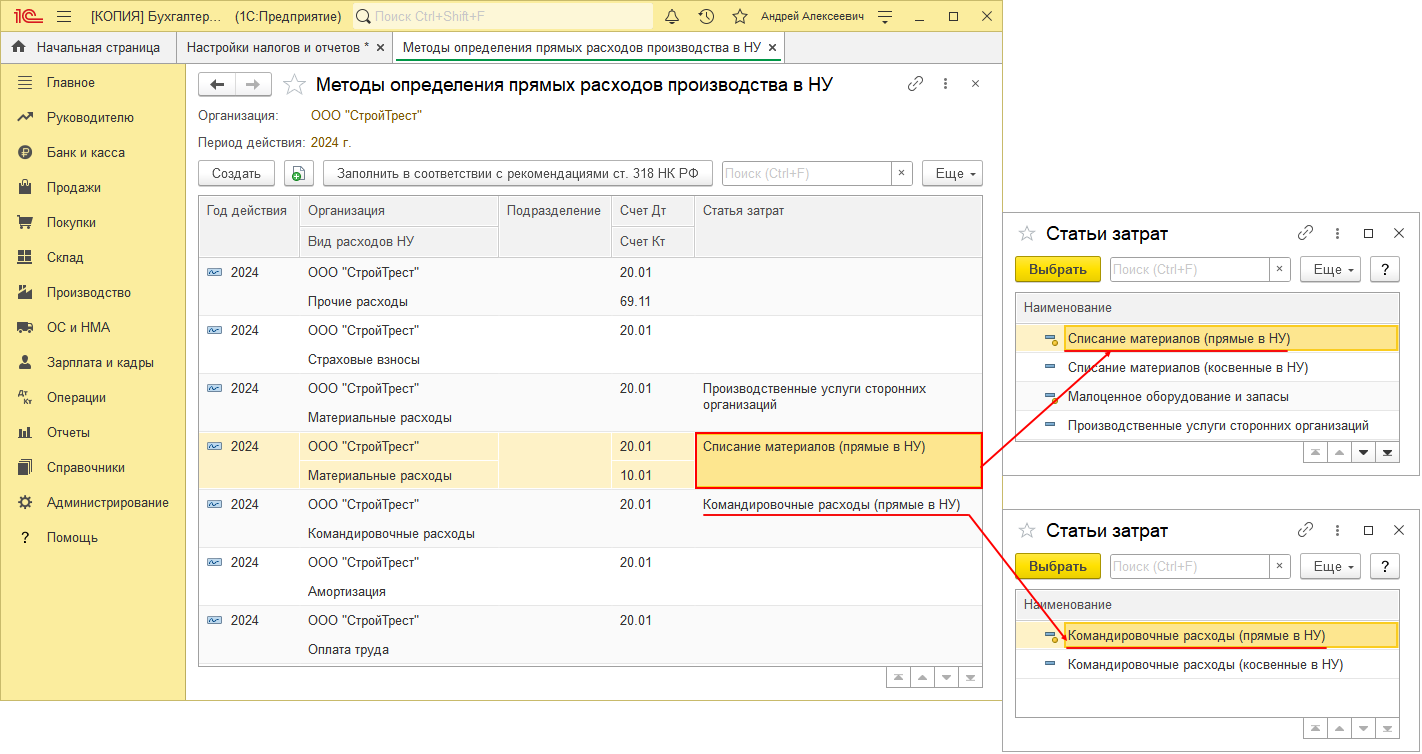
Task: Jump to the top of the main list
Action: [899, 677]
